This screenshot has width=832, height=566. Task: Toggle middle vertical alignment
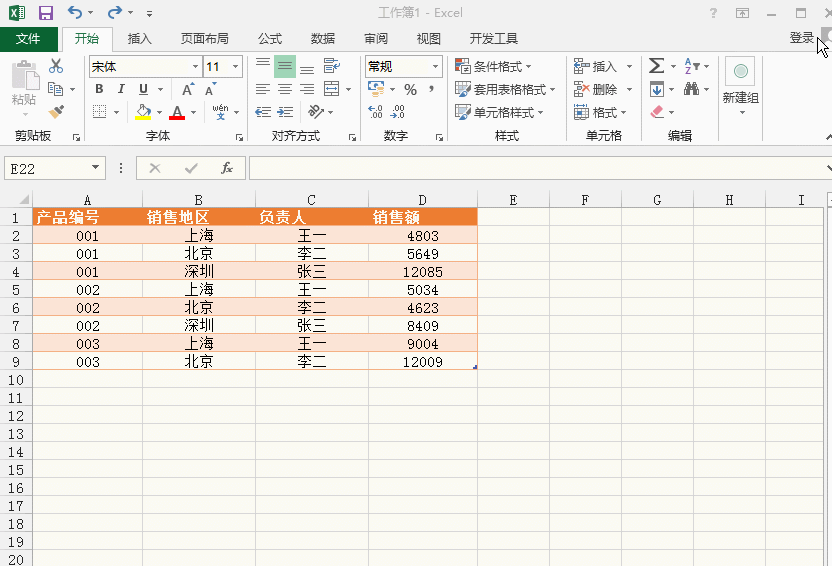(x=285, y=66)
